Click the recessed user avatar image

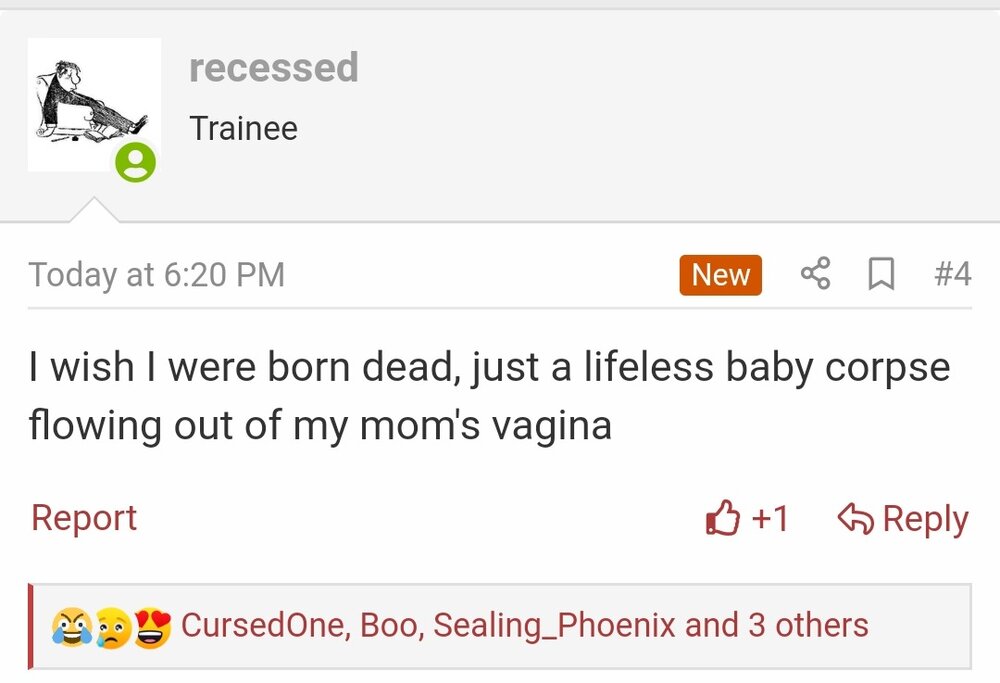click(x=88, y=100)
